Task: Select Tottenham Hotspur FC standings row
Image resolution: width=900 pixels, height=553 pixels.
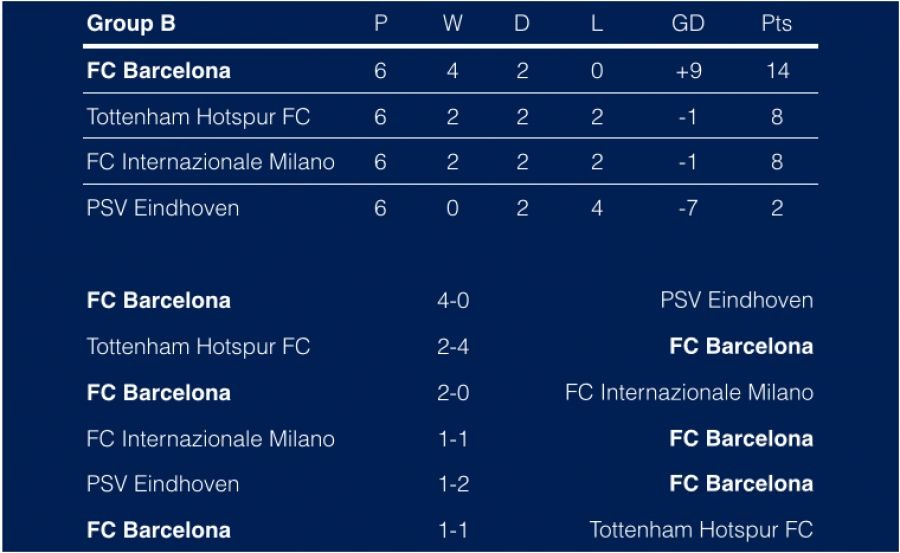Action: [x=198, y=117]
